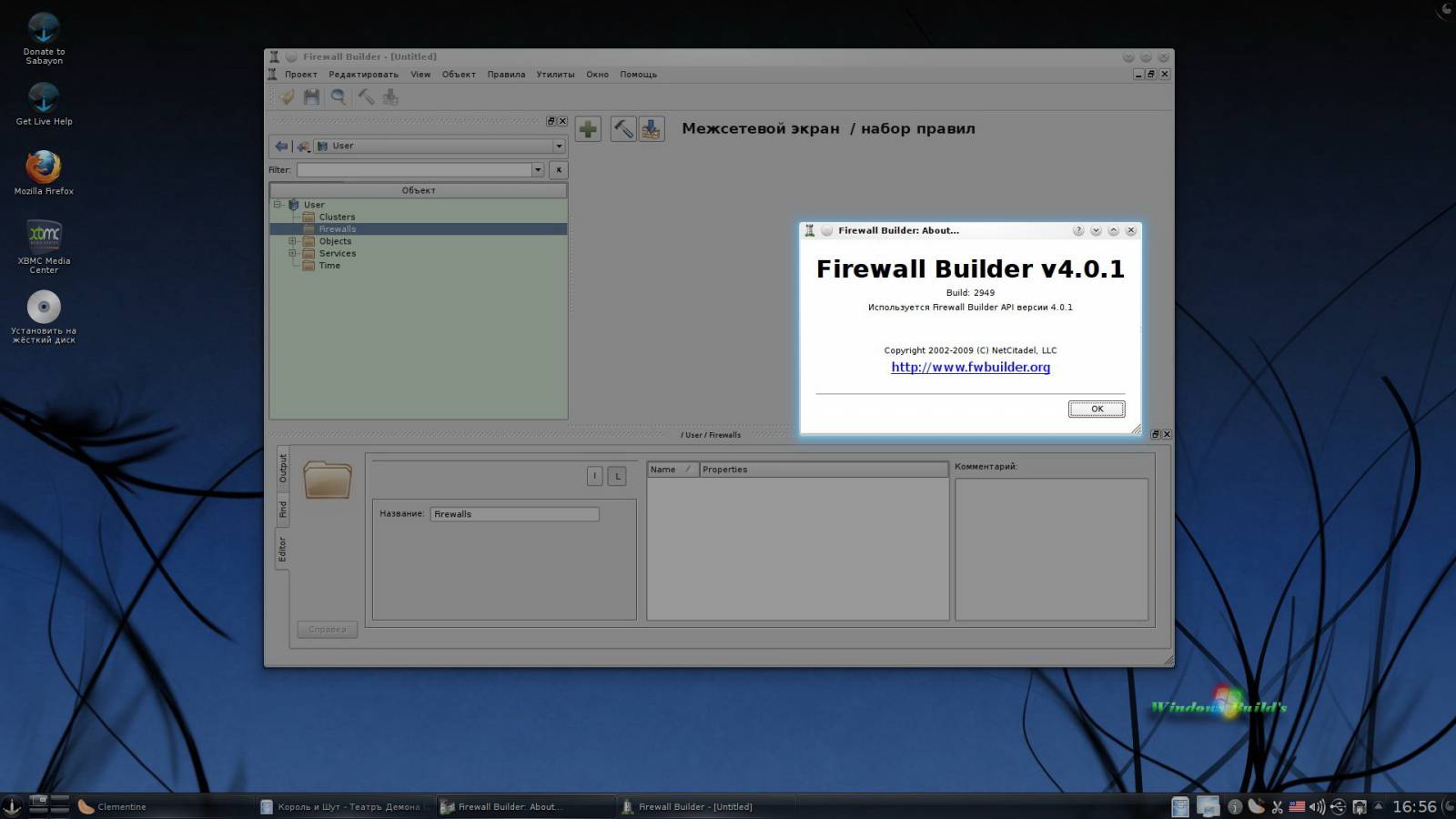Select the Time folder in tree
The height and width of the screenshot is (819, 1456).
coord(329,266)
